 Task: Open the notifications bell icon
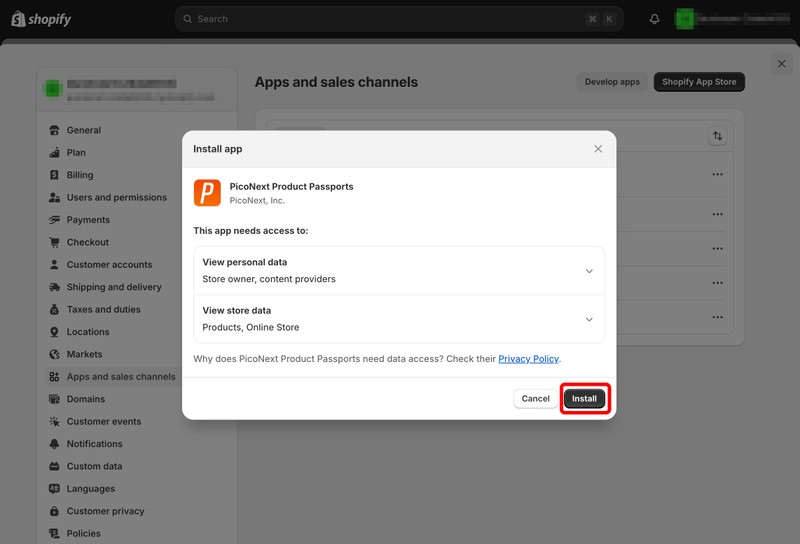tap(655, 19)
